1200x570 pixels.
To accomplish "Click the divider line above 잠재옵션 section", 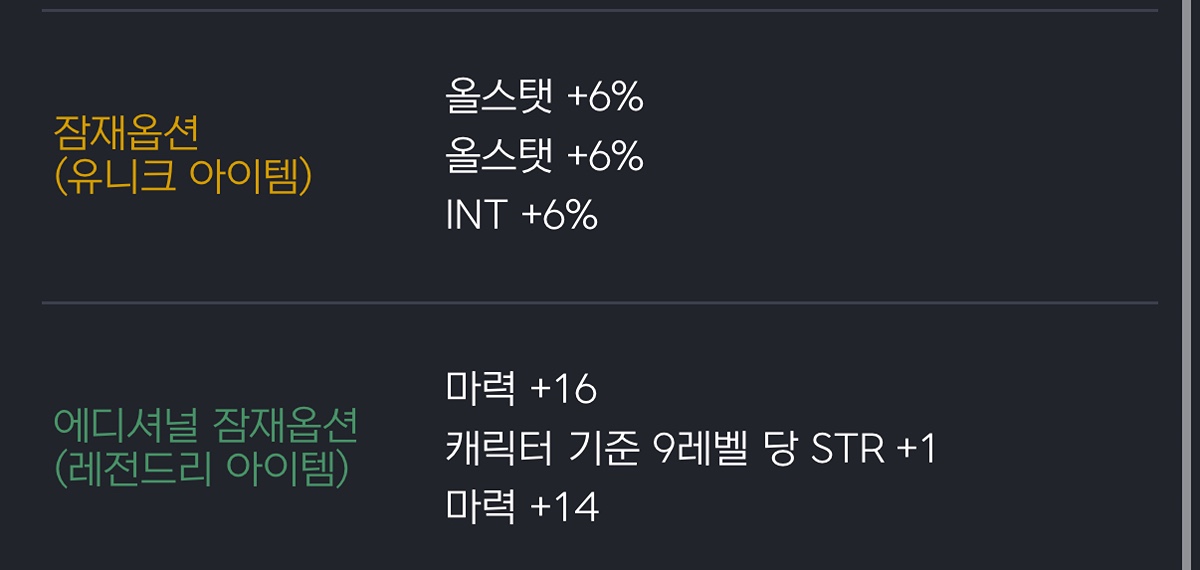I will click(x=600, y=10).
